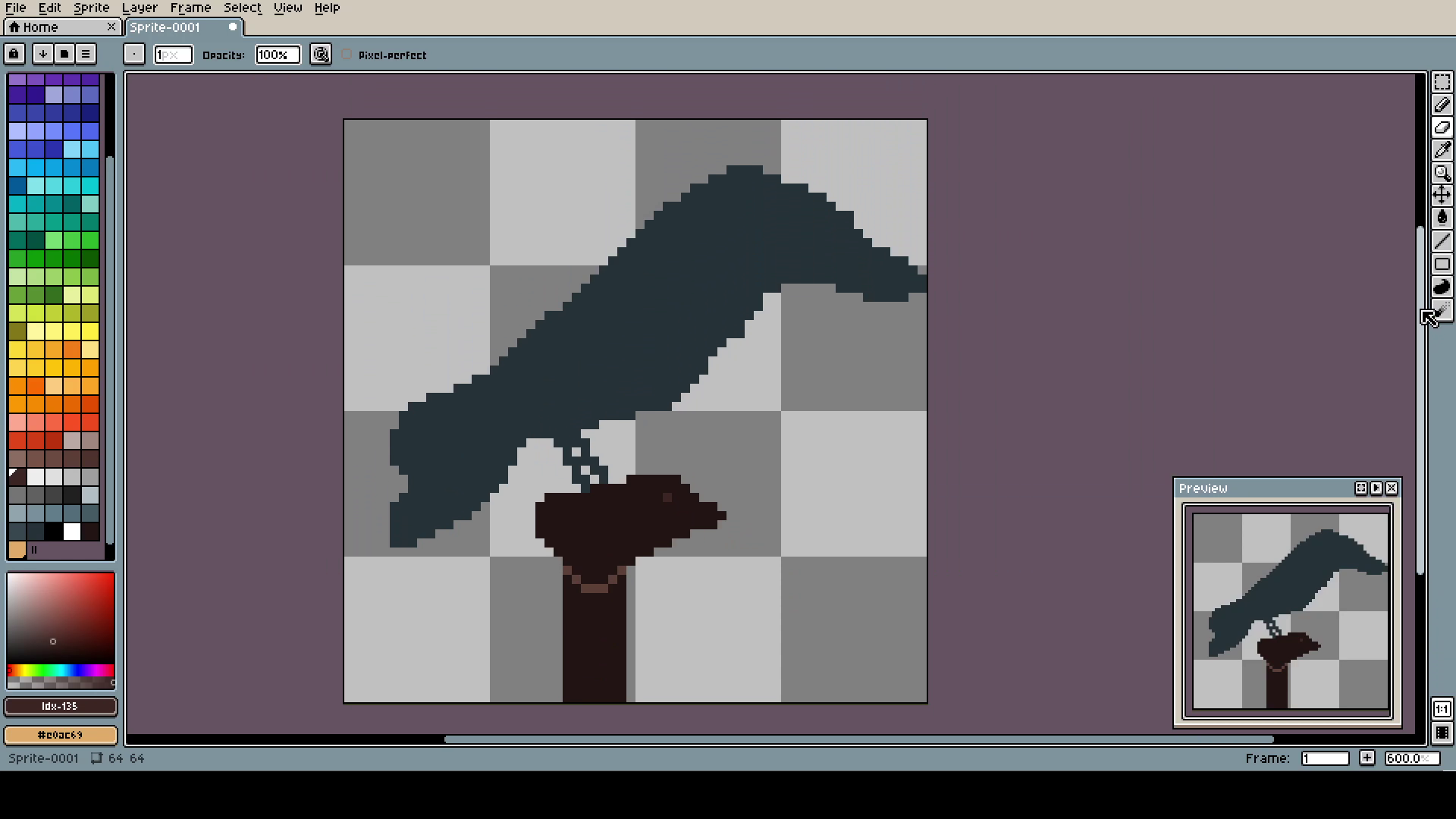
Task: Open brush type selector
Action: (133, 54)
